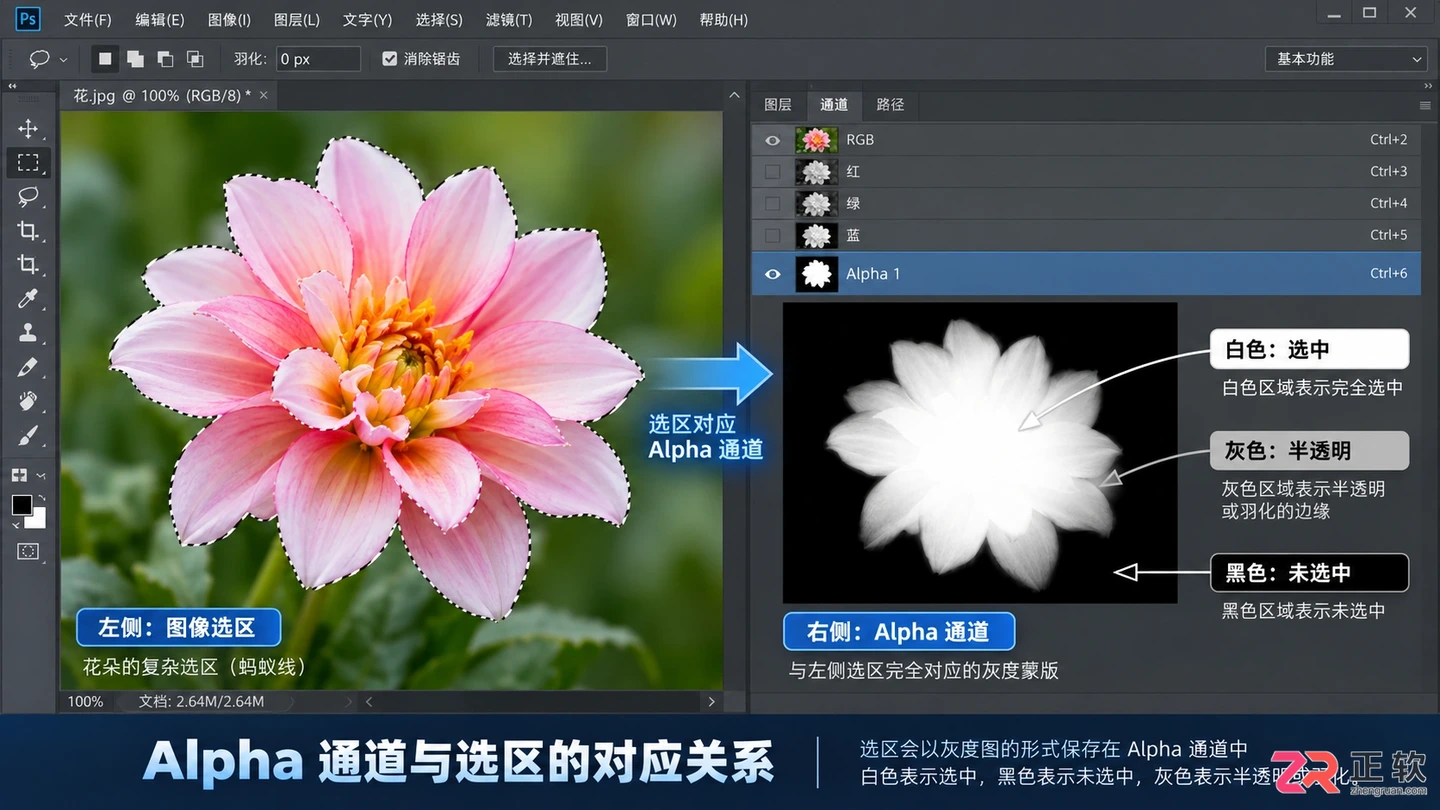Viewport: 1440px width, 810px height.
Task: Open the 文件(F) menu
Action: [88, 20]
